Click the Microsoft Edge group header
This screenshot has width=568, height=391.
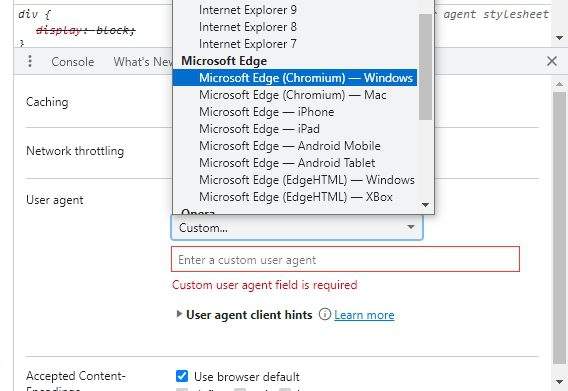(x=224, y=61)
